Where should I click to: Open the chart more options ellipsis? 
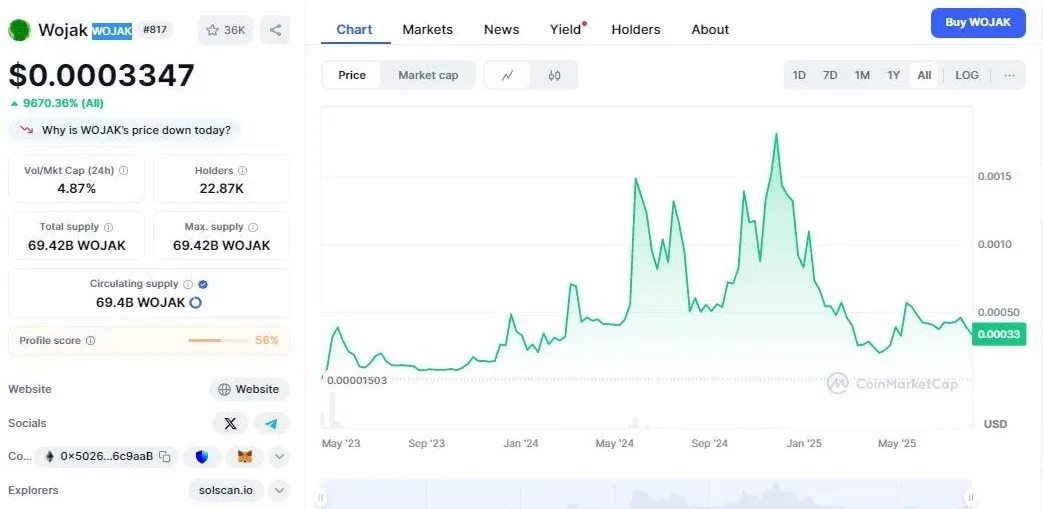point(1009,75)
